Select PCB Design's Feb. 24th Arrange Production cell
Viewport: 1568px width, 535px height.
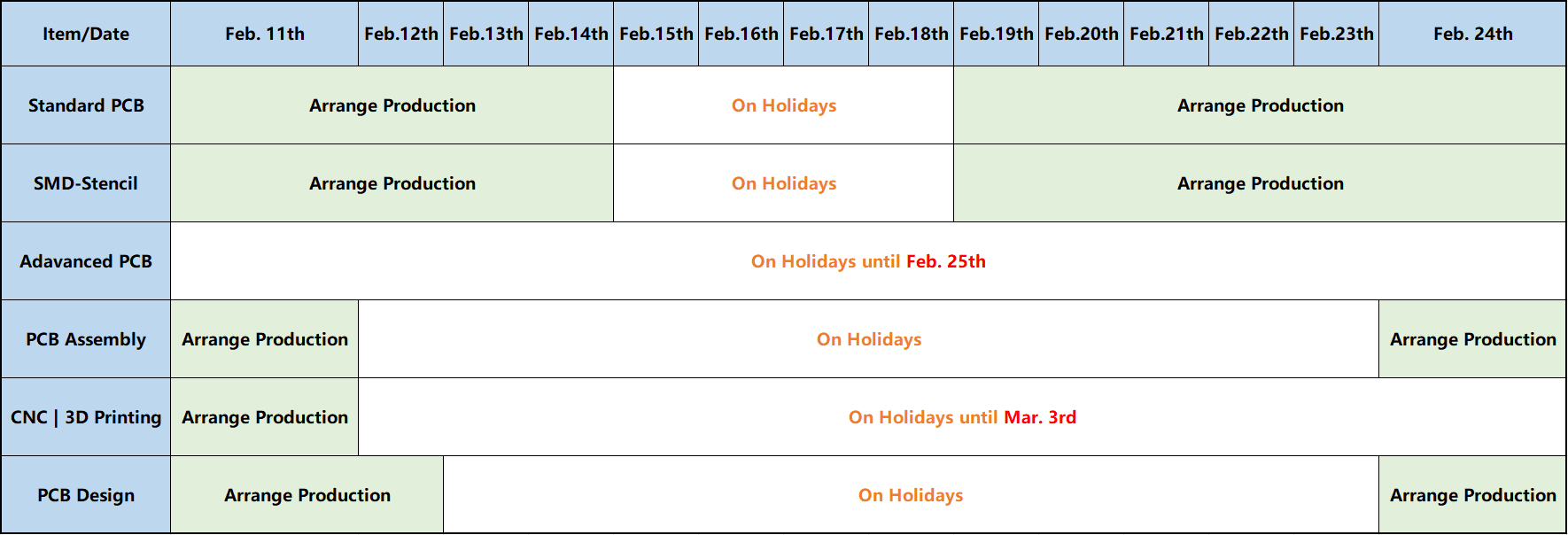(1472, 495)
